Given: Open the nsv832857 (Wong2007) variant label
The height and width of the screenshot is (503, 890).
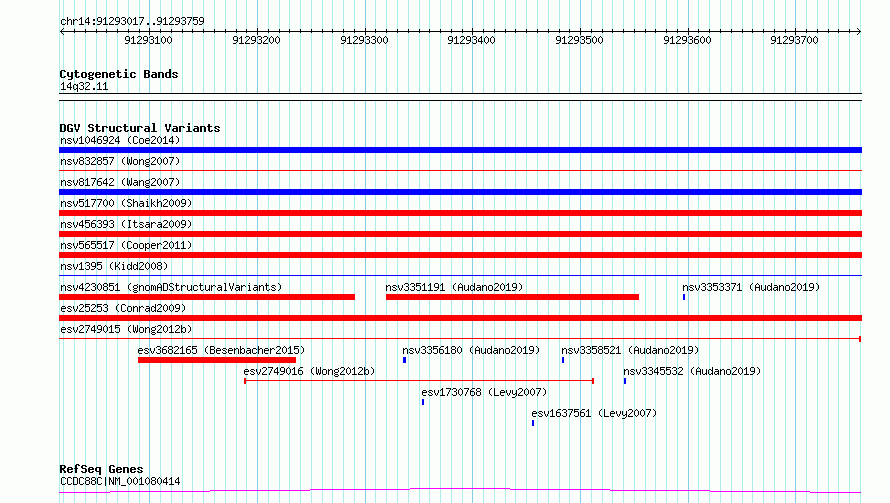Looking at the screenshot, I should [120, 161].
